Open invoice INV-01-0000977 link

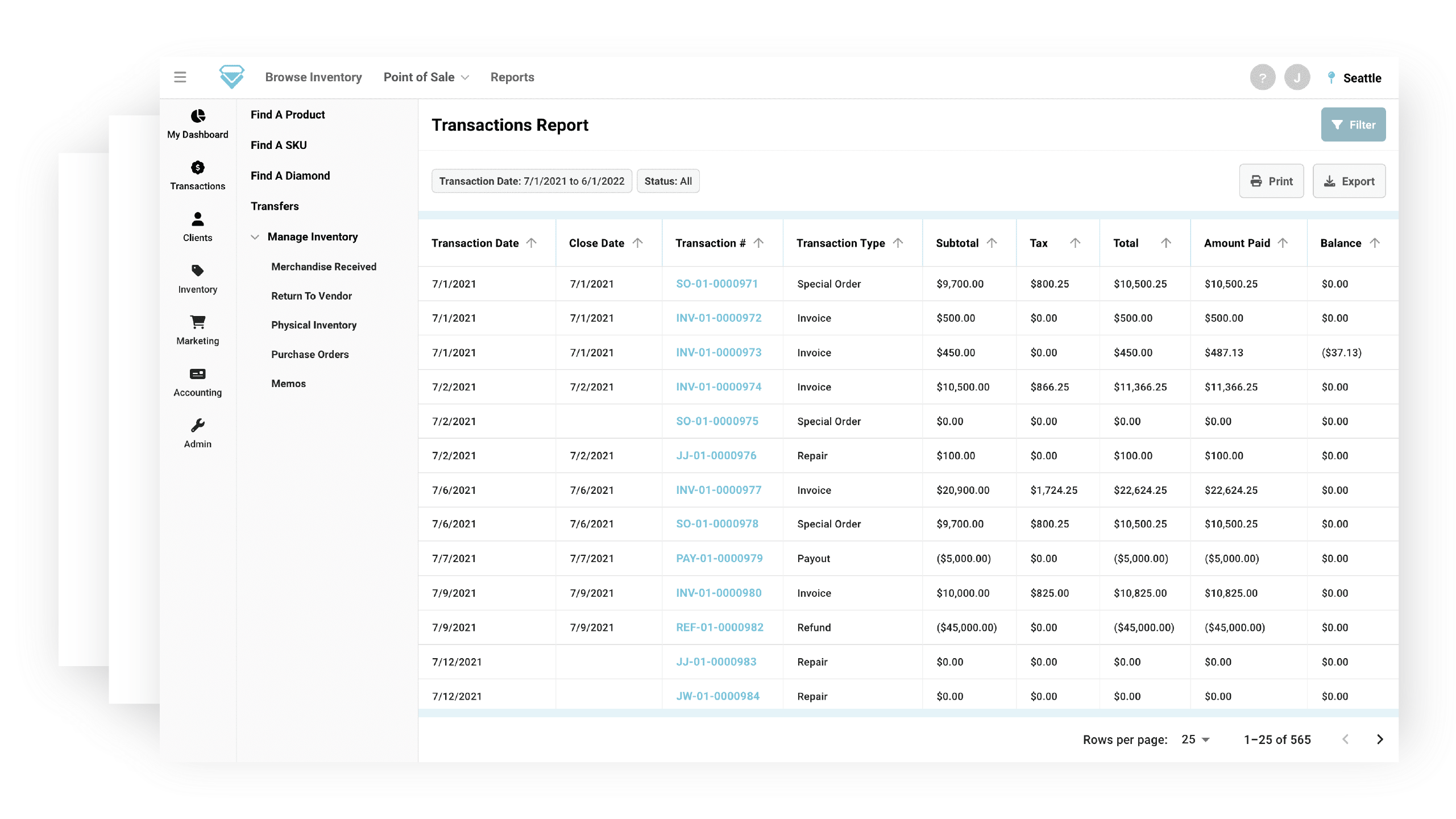click(x=718, y=489)
